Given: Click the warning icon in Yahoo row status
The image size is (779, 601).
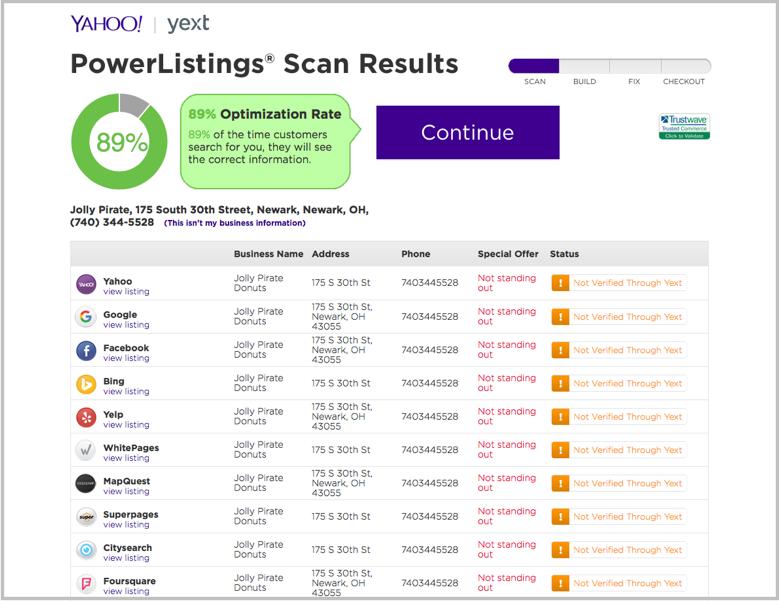Looking at the screenshot, I should click(x=560, y=283).
